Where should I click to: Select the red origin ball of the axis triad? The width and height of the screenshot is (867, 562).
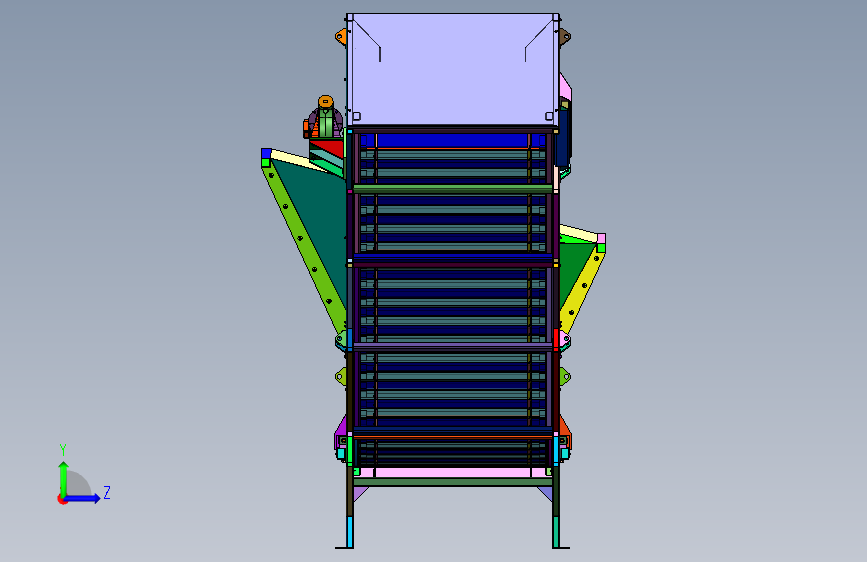(x=61, y=499)
